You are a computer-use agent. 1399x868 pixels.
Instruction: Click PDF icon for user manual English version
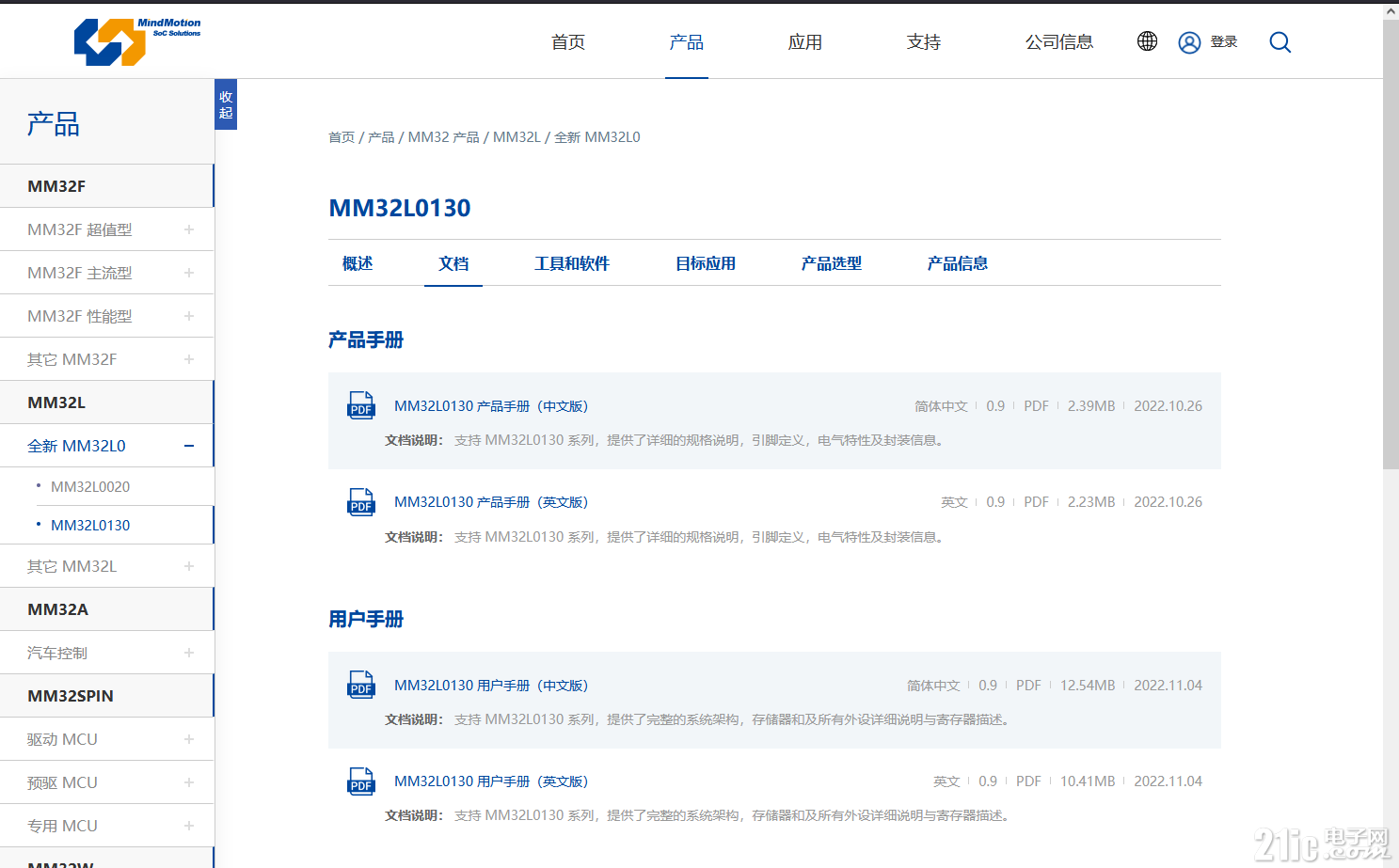pos(361,781)
